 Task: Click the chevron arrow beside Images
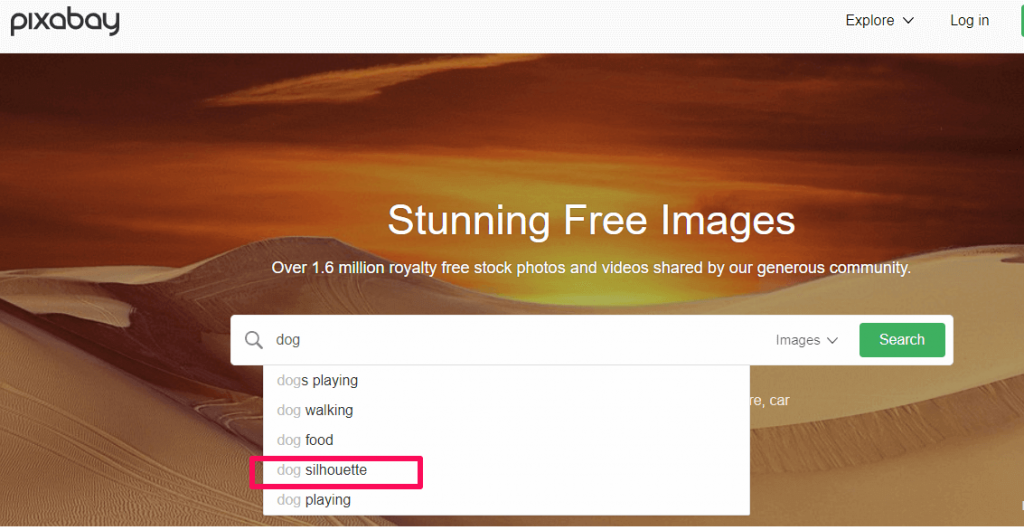[832, 341]
